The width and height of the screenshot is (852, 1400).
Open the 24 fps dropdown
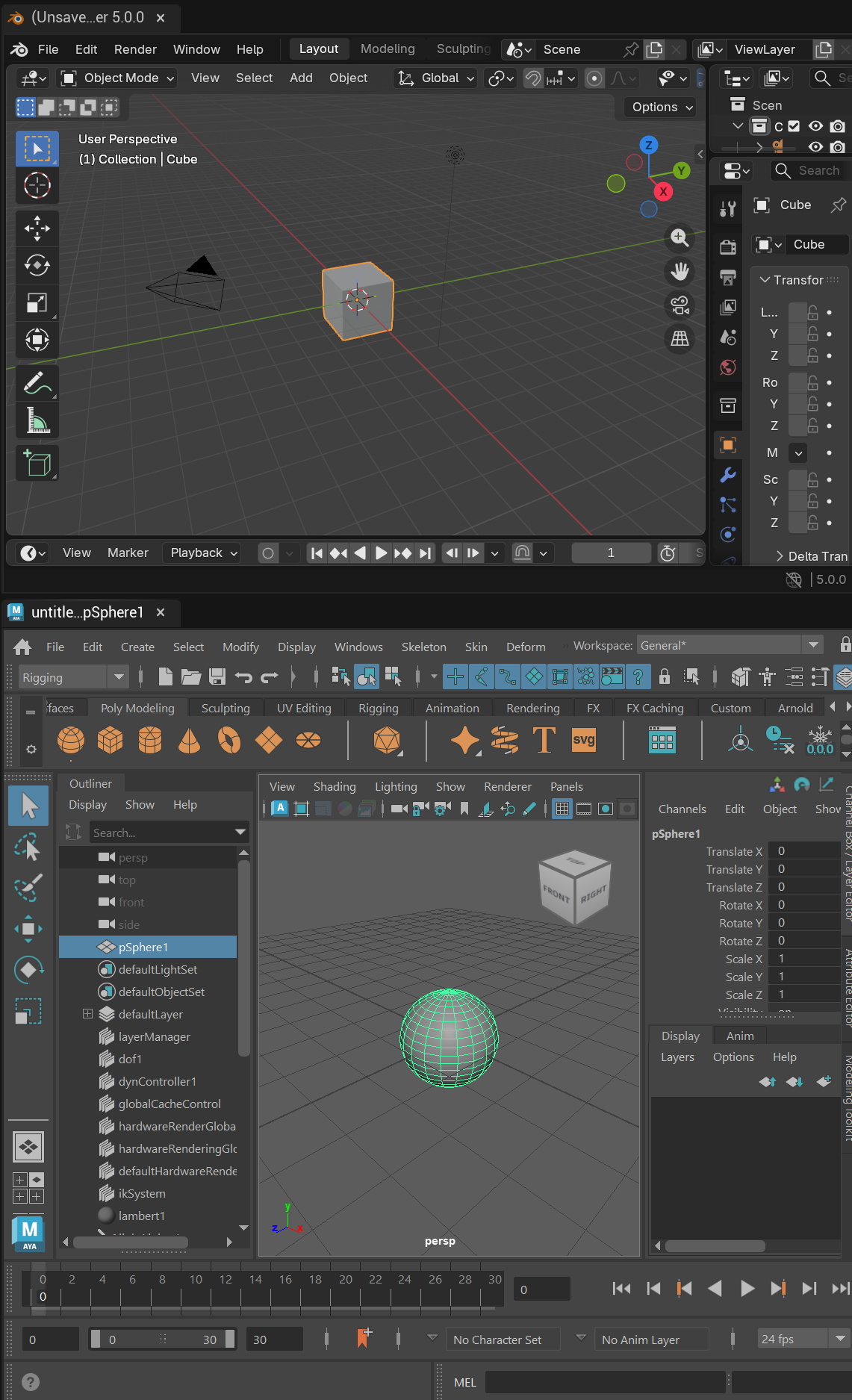[x=803, y=1339]
